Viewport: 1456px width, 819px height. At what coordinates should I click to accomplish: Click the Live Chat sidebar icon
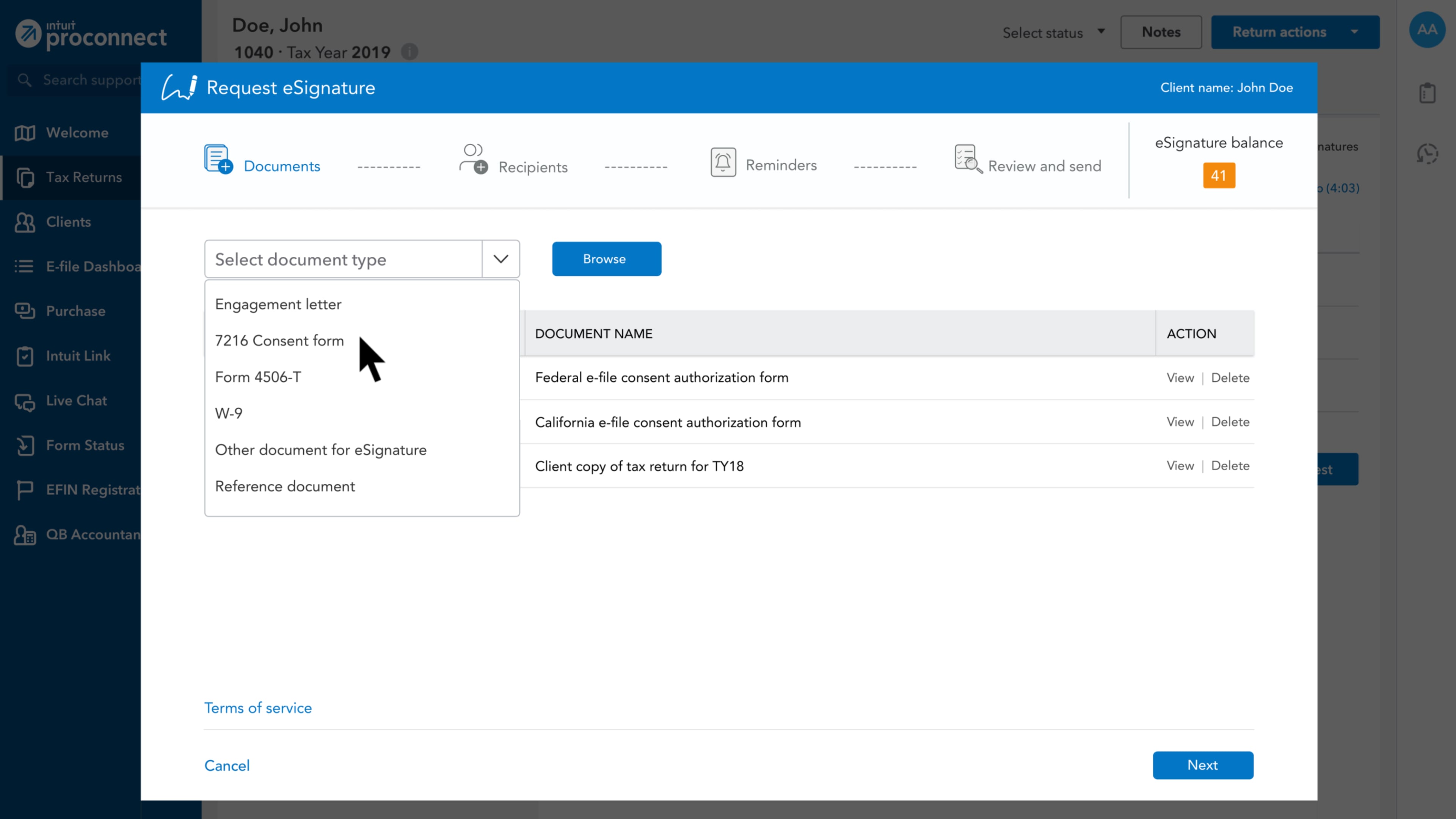tap(25, 401)
